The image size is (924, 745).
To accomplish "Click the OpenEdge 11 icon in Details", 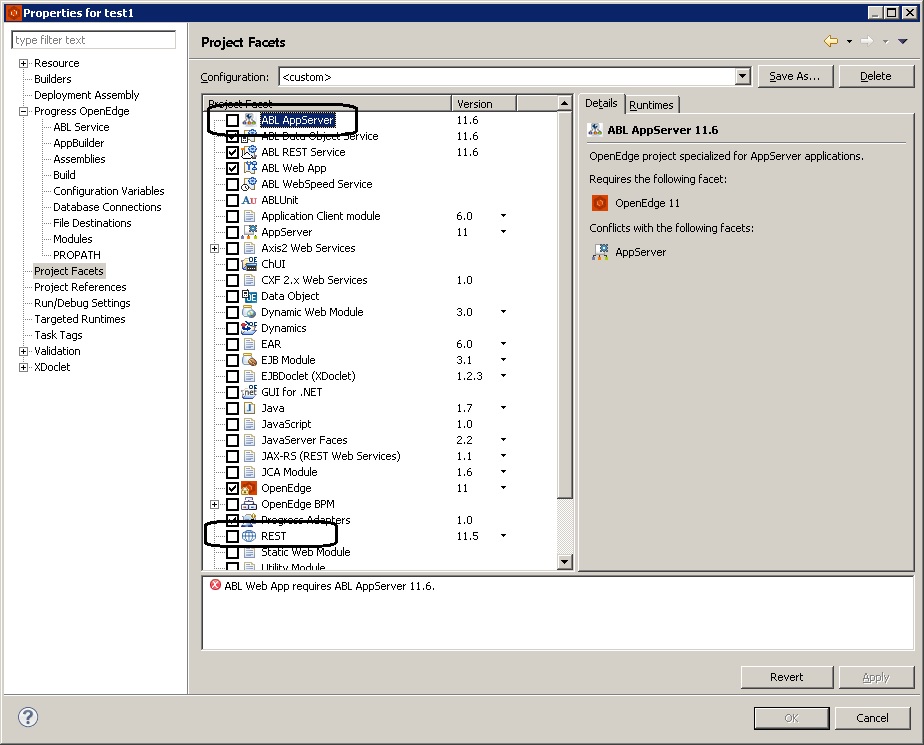I will pos(599,203).
